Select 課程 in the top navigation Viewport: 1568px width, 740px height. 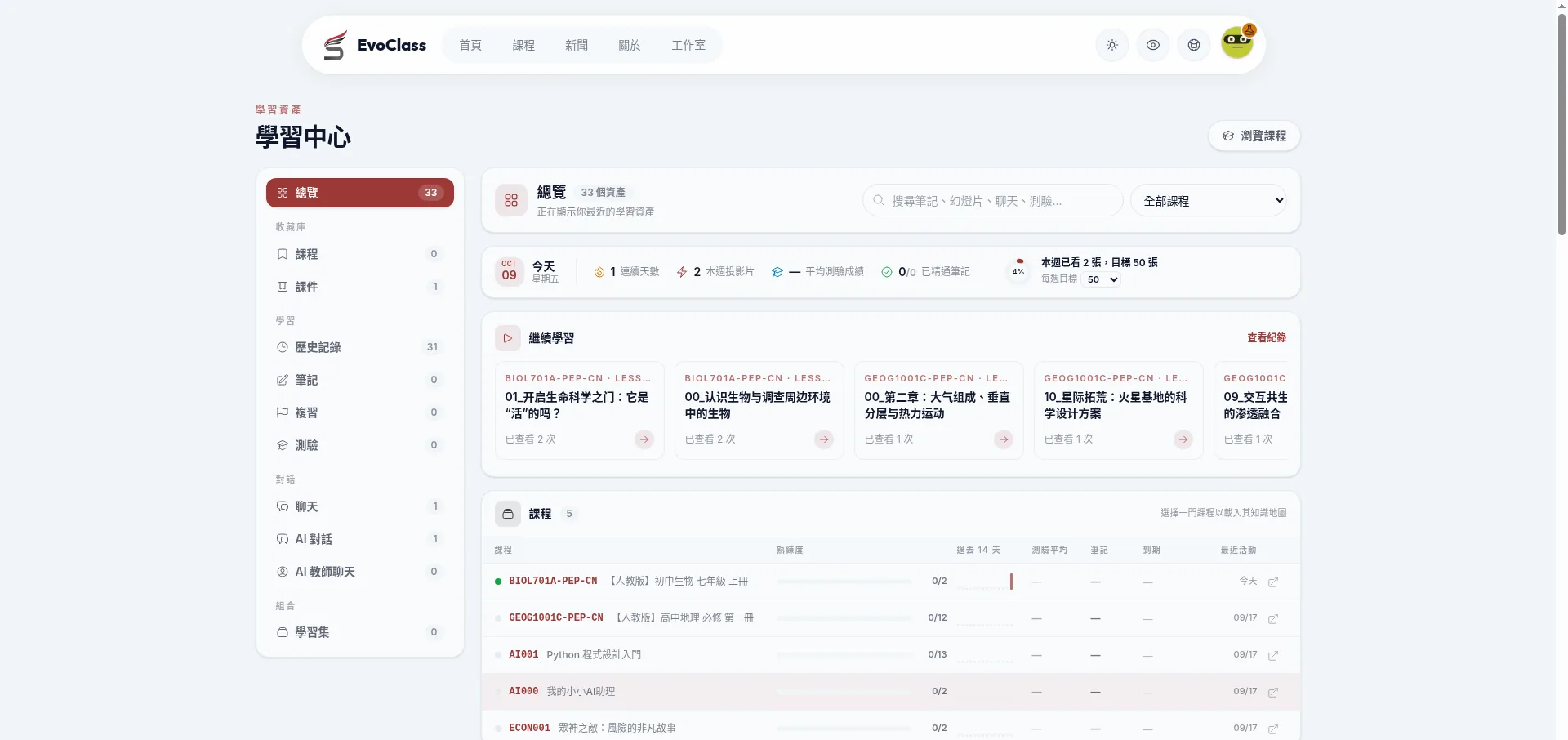click(523, 45)
